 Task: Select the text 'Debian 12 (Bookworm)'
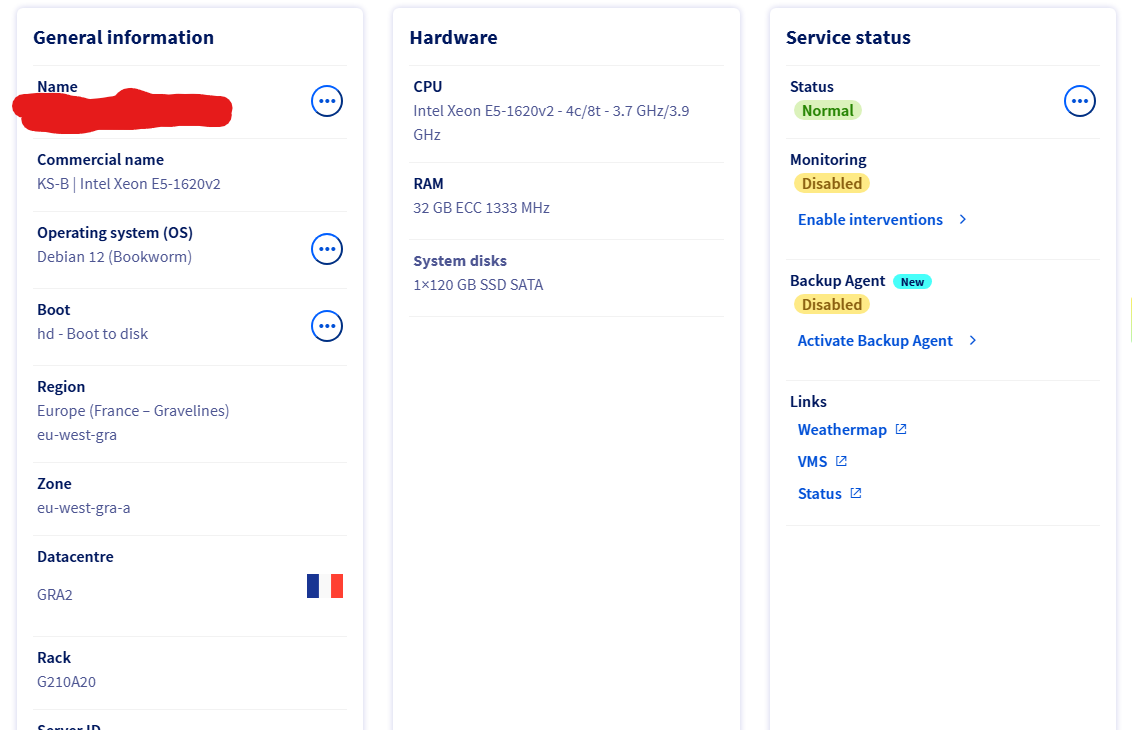114,257
